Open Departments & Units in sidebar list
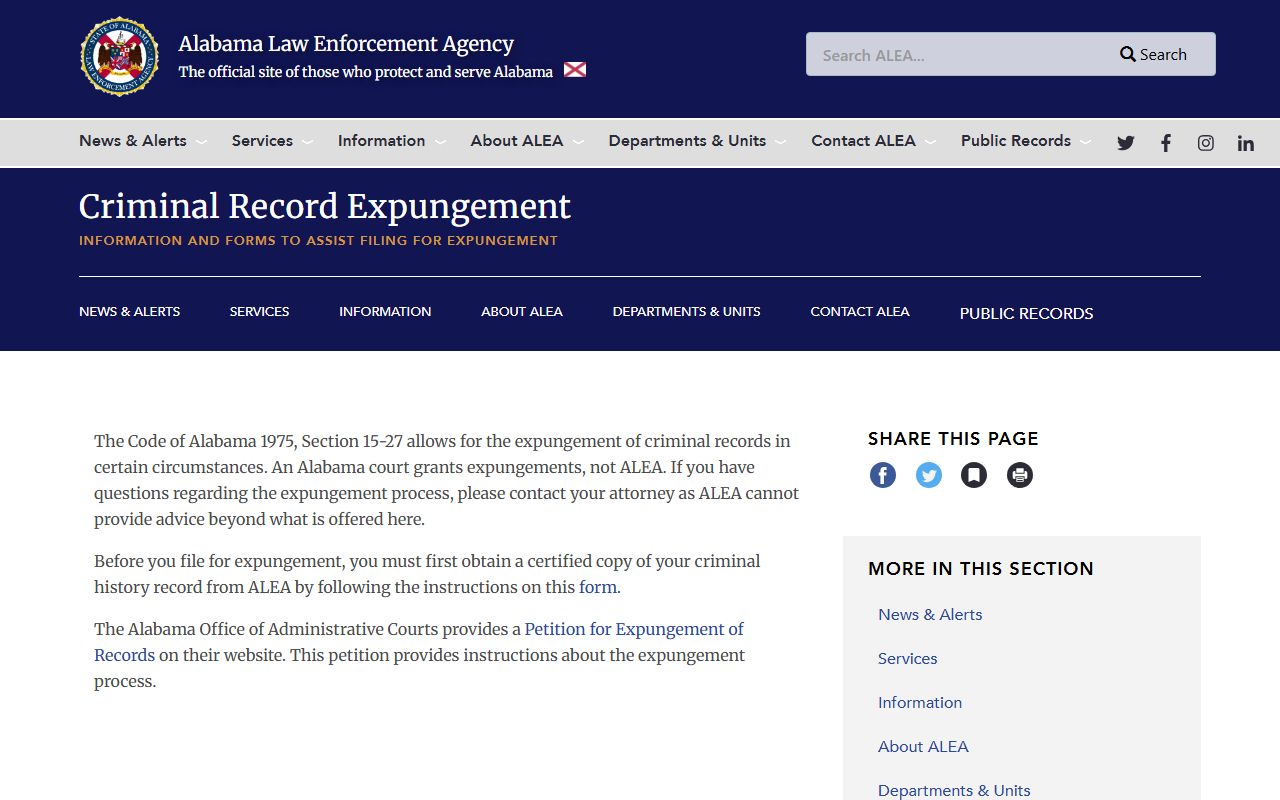1280x800 pixels. 954,790
